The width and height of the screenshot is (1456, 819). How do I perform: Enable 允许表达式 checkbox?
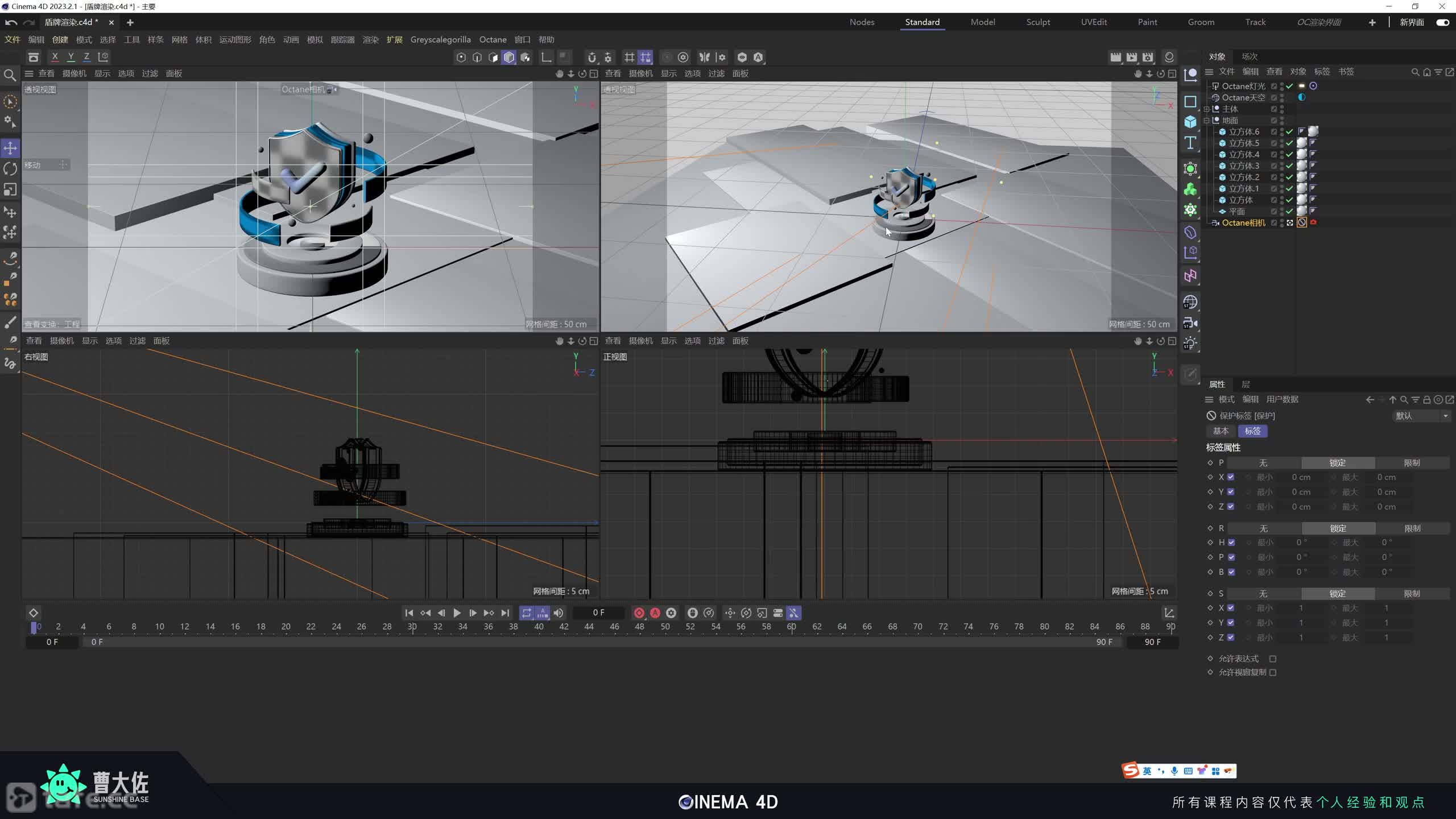point(1273,659)
